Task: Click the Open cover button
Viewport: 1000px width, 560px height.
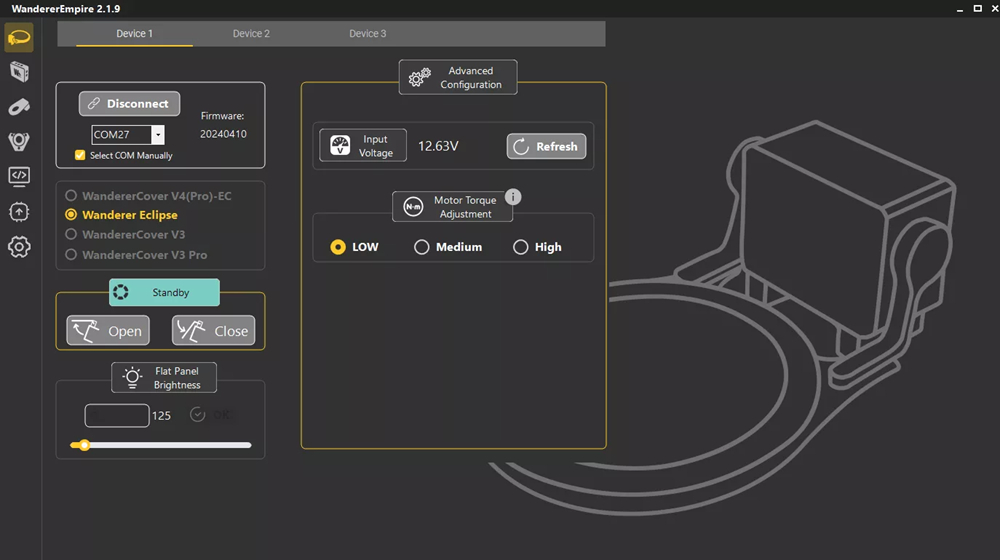Action: point(108,331)
